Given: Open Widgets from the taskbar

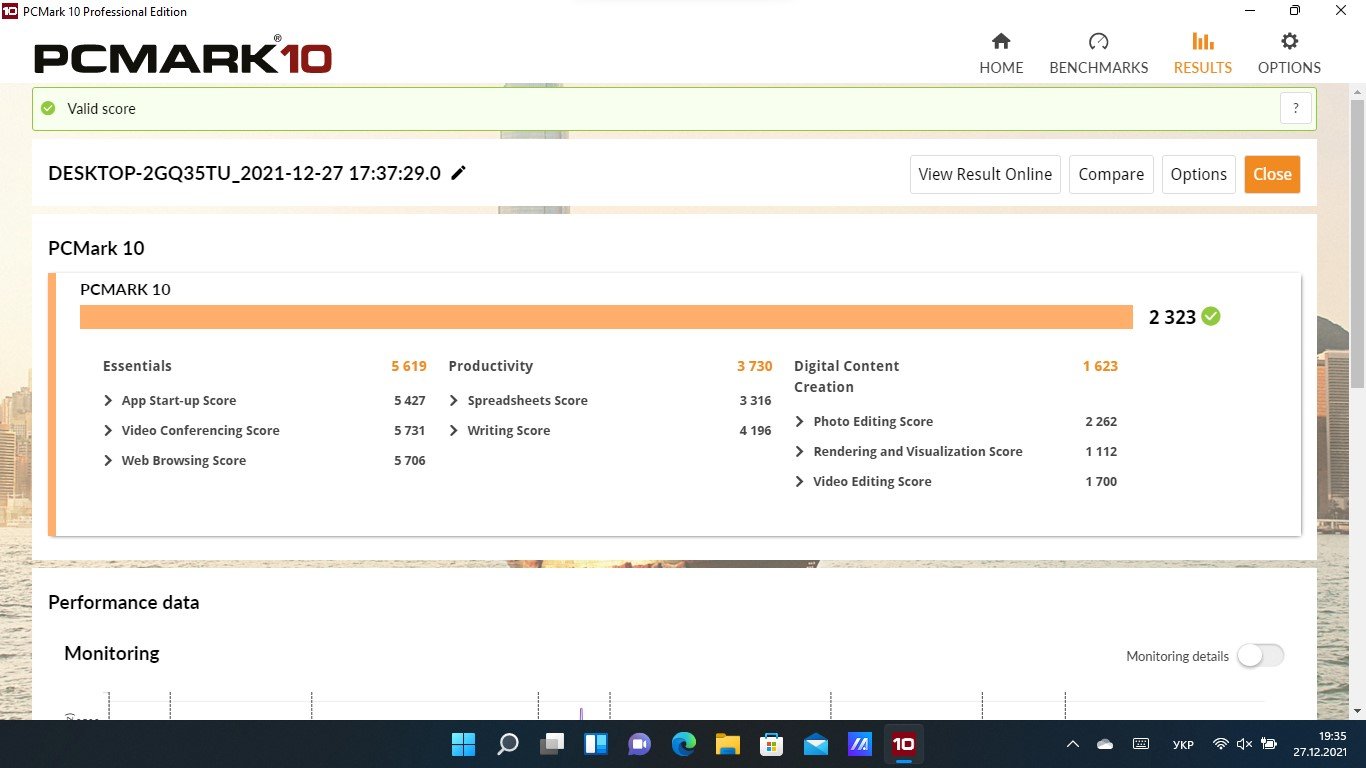Looking at the screenshot, I should click(596, 744).
